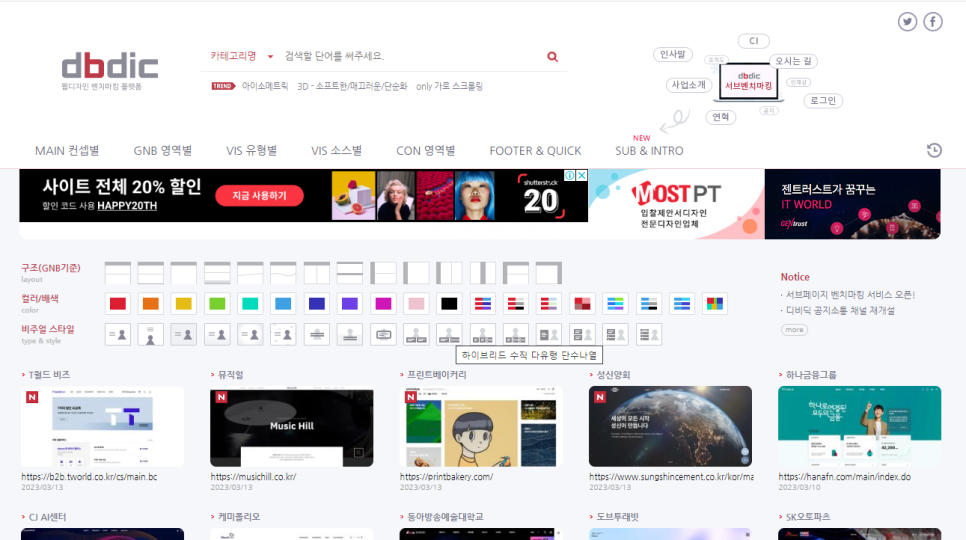Select the magenta color swatch
Image resolution: width=966 pixels, height=540 pixels.
tap(383, 304)
